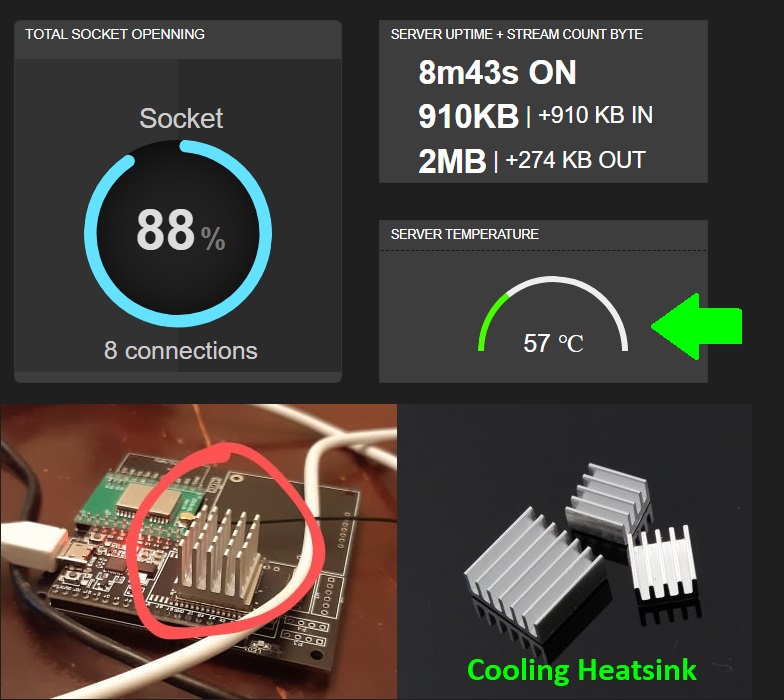Screen dimensions: 784x700
Task: Click the +274 KB OUT label
Action: pos(576,160)
